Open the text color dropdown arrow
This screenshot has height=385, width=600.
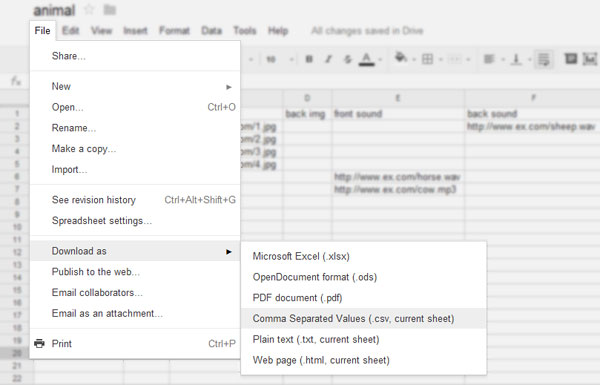tap(380, 59)
